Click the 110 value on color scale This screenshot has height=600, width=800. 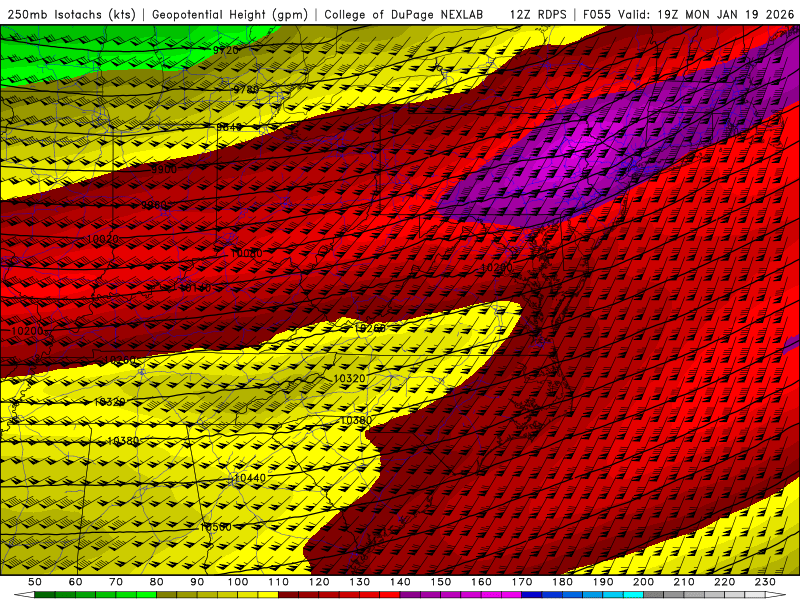pos(278,582)
